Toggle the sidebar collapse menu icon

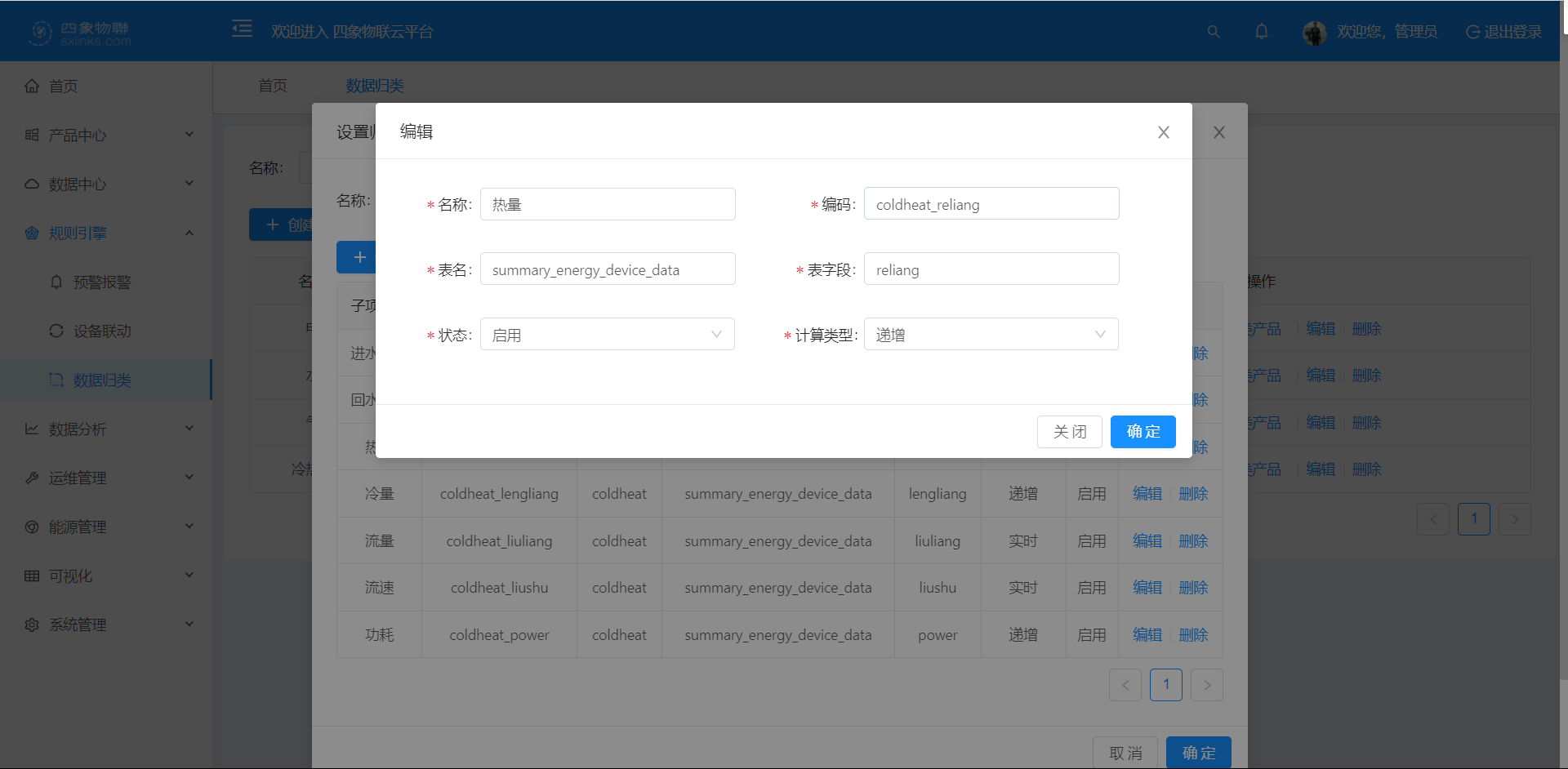242,29
